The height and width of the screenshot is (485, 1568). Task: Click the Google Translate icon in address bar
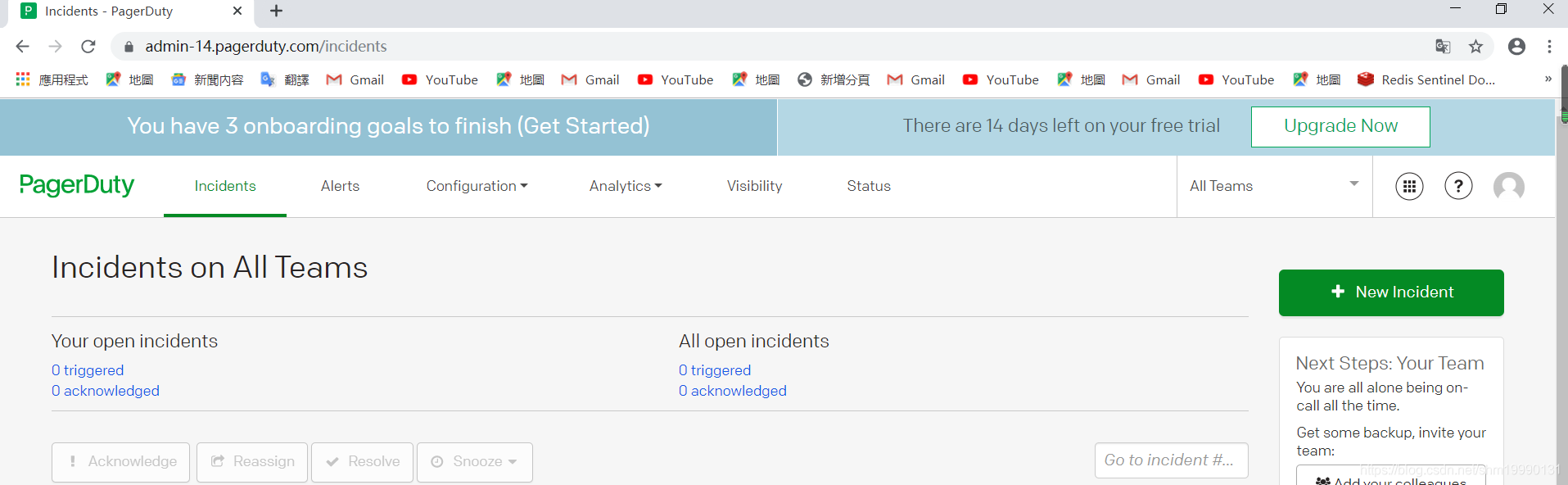coord(1443,47)
